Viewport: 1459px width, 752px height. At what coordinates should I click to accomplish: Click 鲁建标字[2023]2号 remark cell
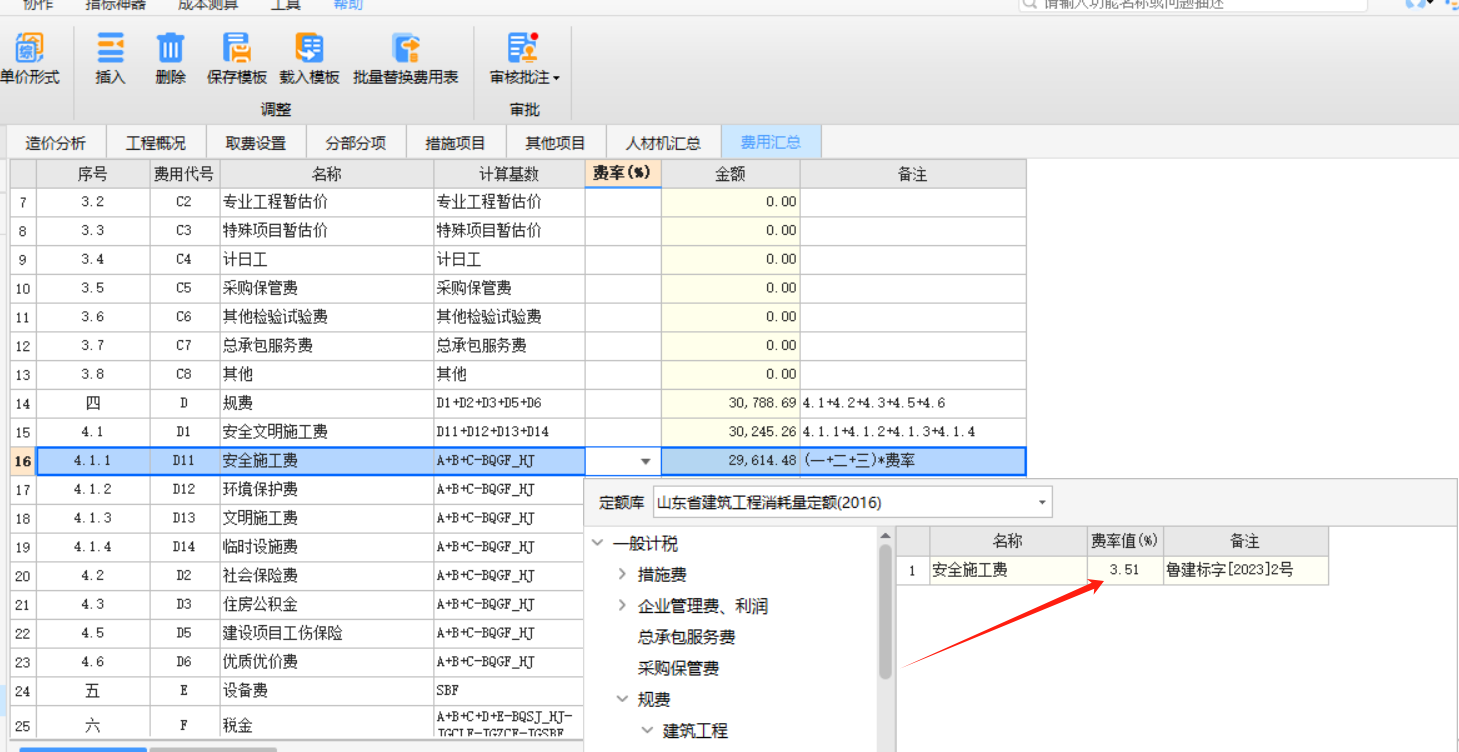pyautogui.click(x=1245, y=570)
